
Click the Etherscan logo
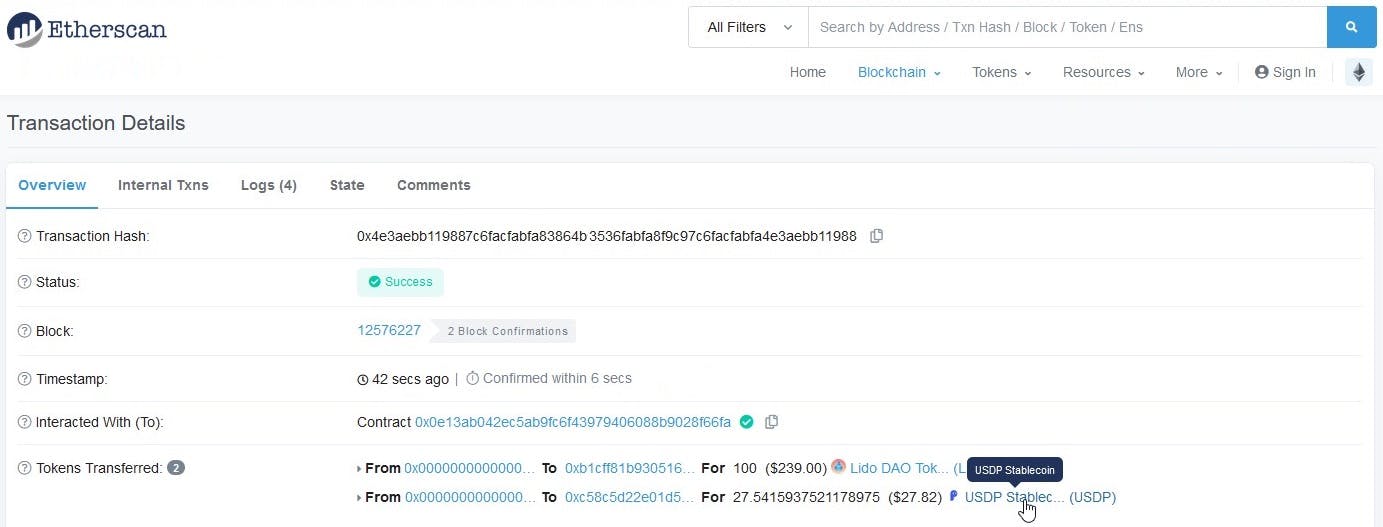[x=87, y=29]
